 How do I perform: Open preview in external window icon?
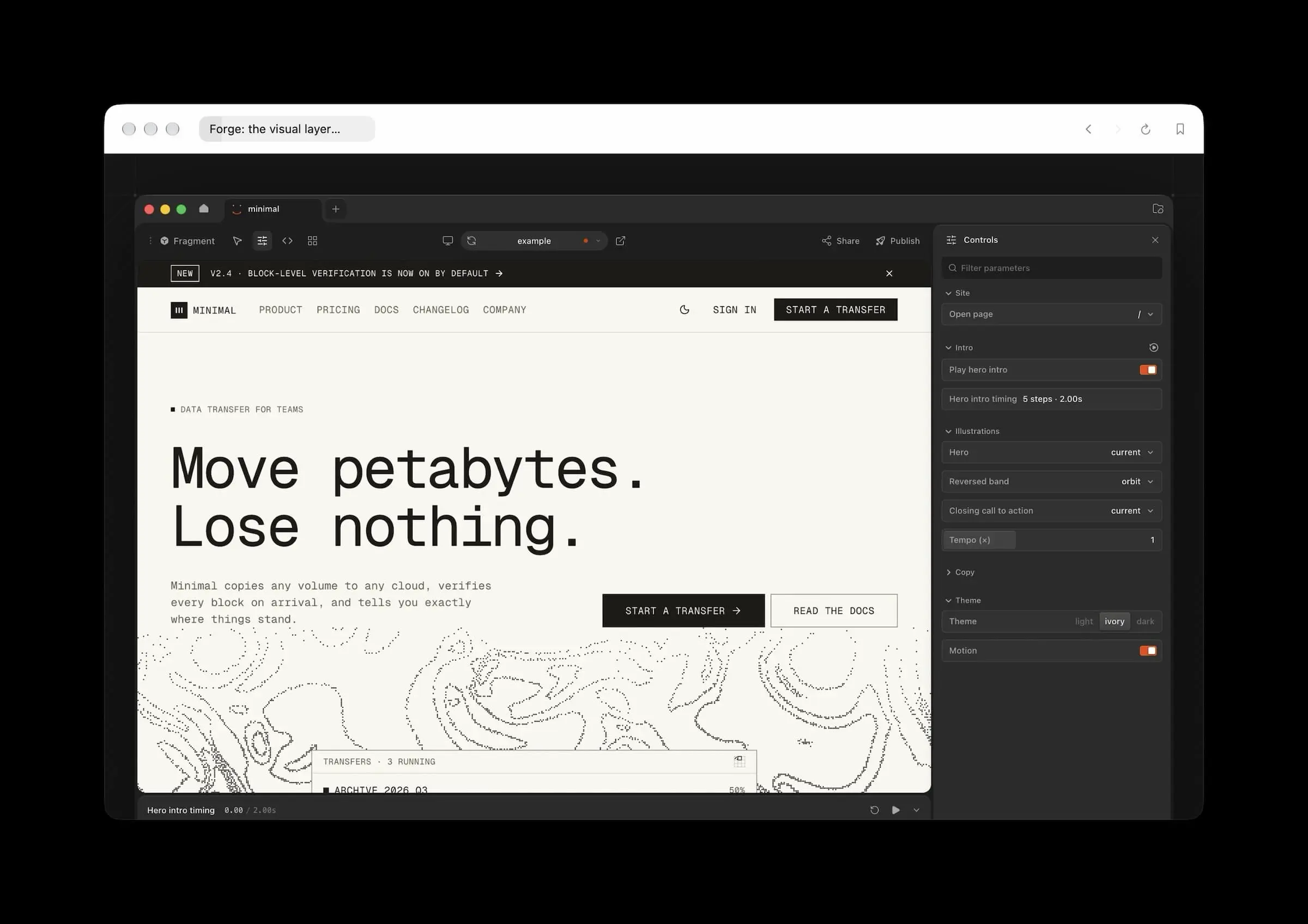pyautogui.click(x=620, y=241)
